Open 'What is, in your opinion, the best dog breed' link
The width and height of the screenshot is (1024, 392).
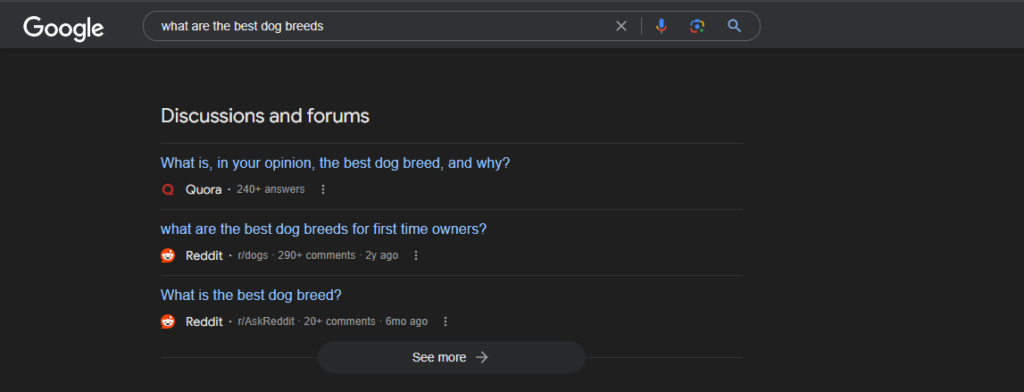click(335, 163)
